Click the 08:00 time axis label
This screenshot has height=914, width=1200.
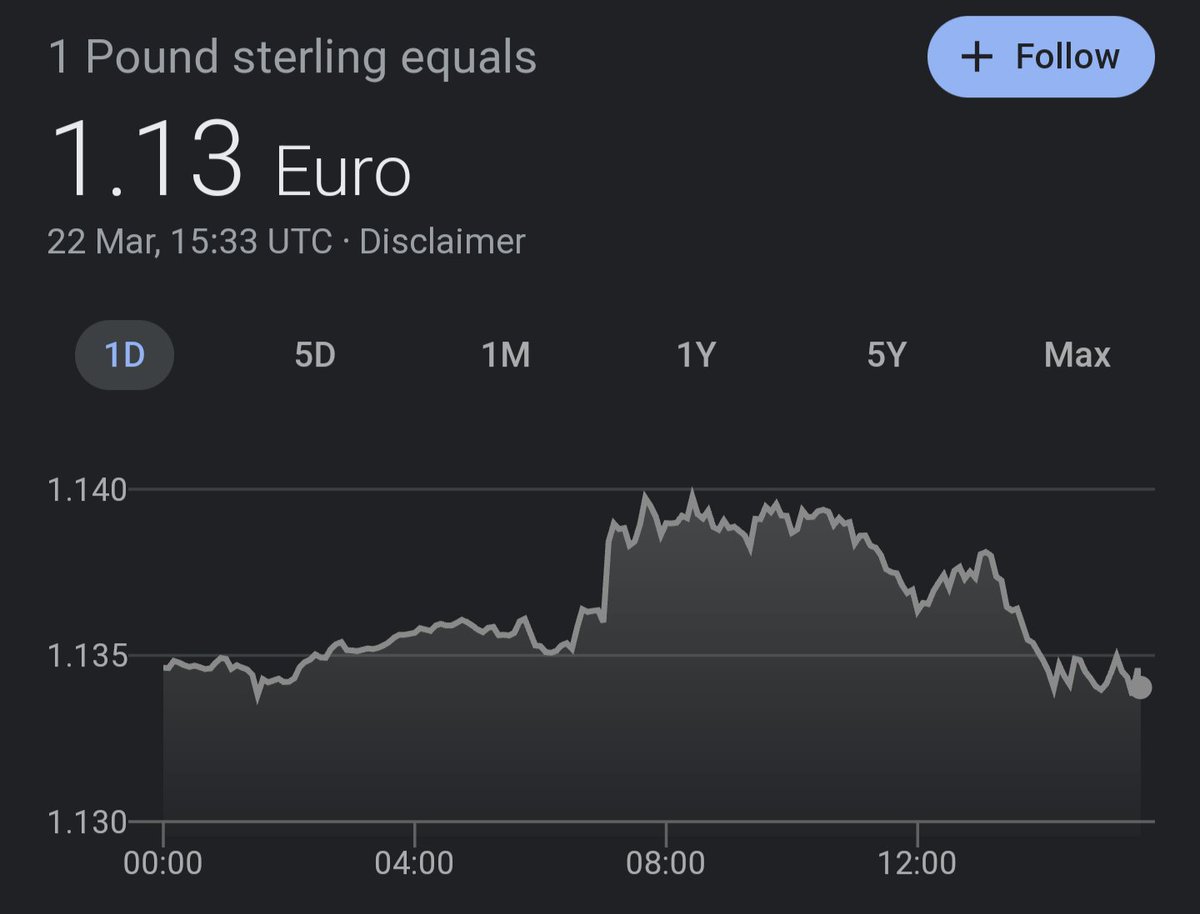pos(666,862)
